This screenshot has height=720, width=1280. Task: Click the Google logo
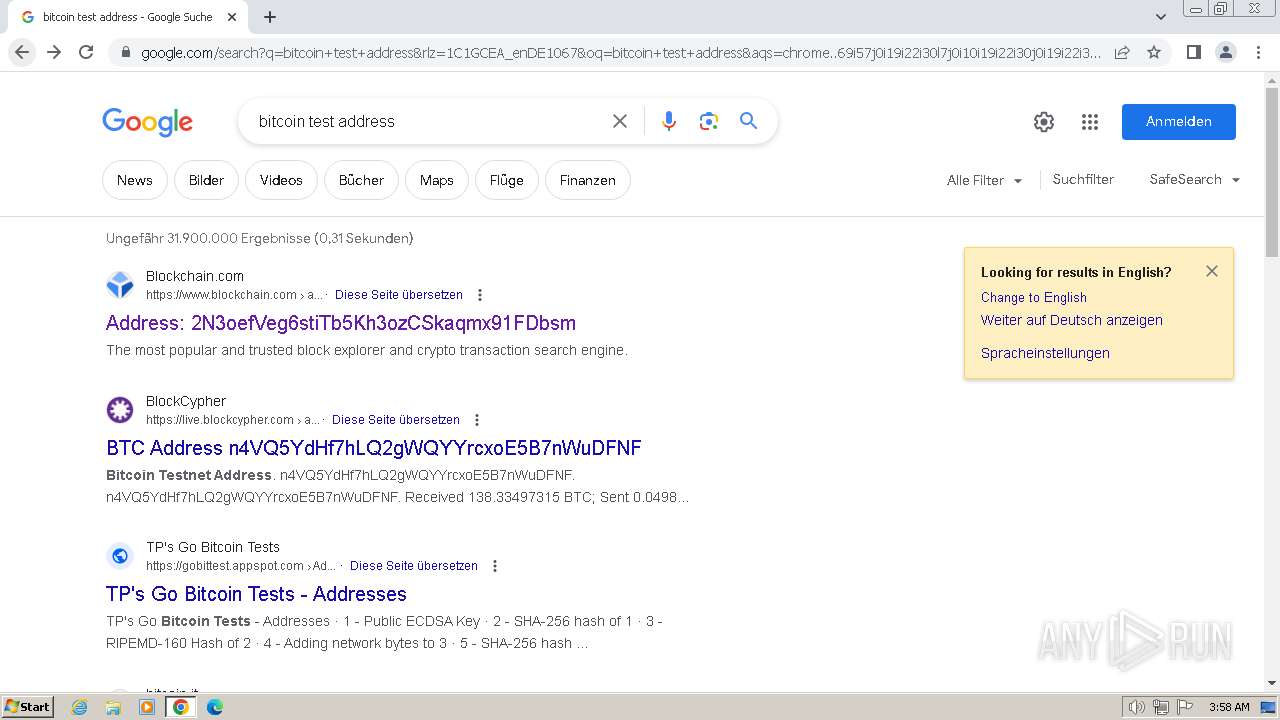[147, 122]
